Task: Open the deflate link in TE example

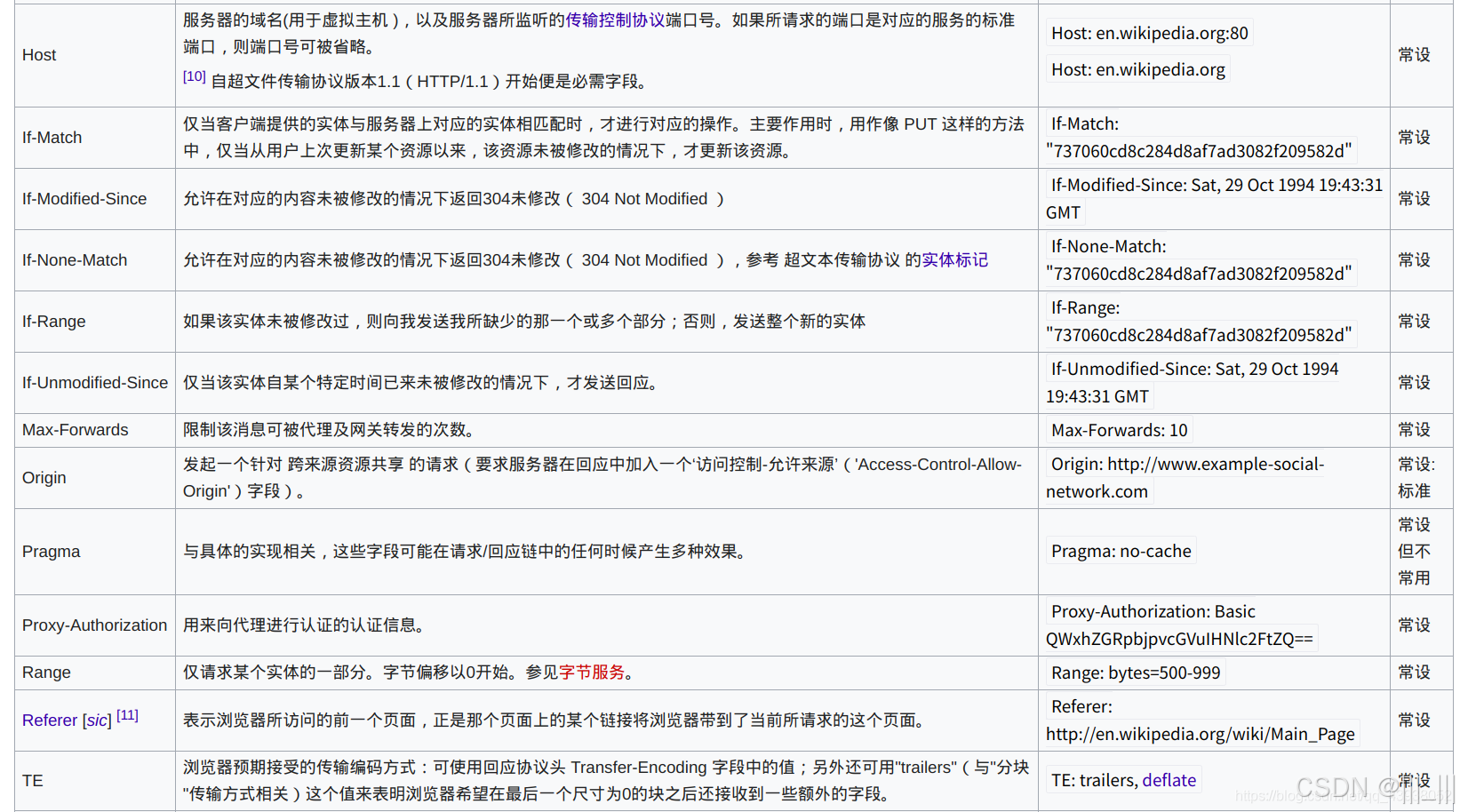Action: pos(1169,780)
